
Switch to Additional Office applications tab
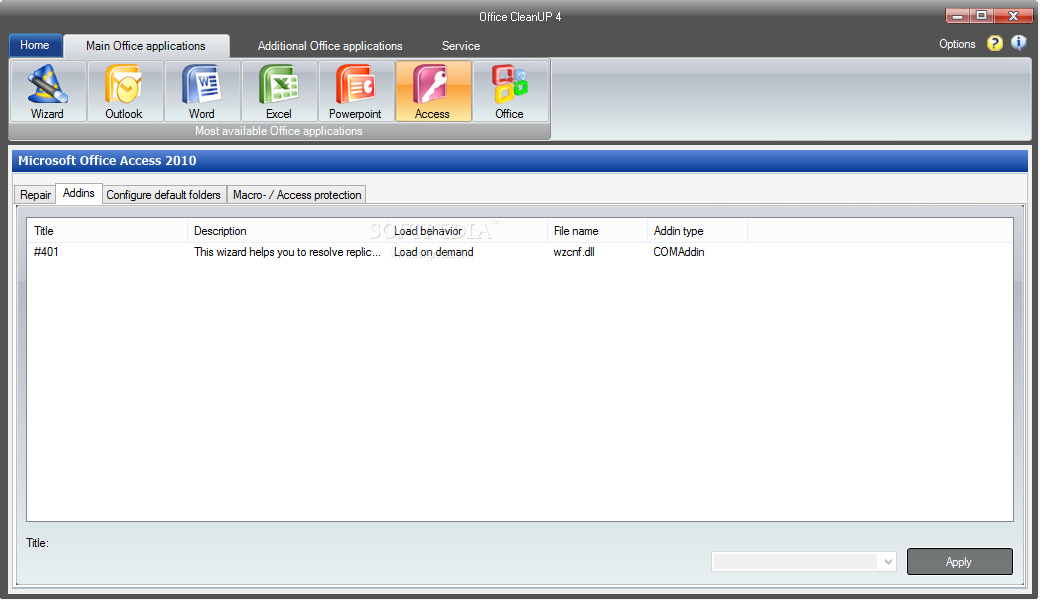[330, 46]
